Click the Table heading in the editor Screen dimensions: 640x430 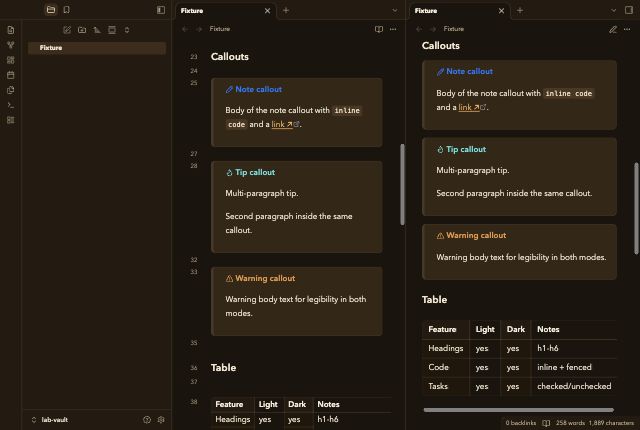point(223,368)
